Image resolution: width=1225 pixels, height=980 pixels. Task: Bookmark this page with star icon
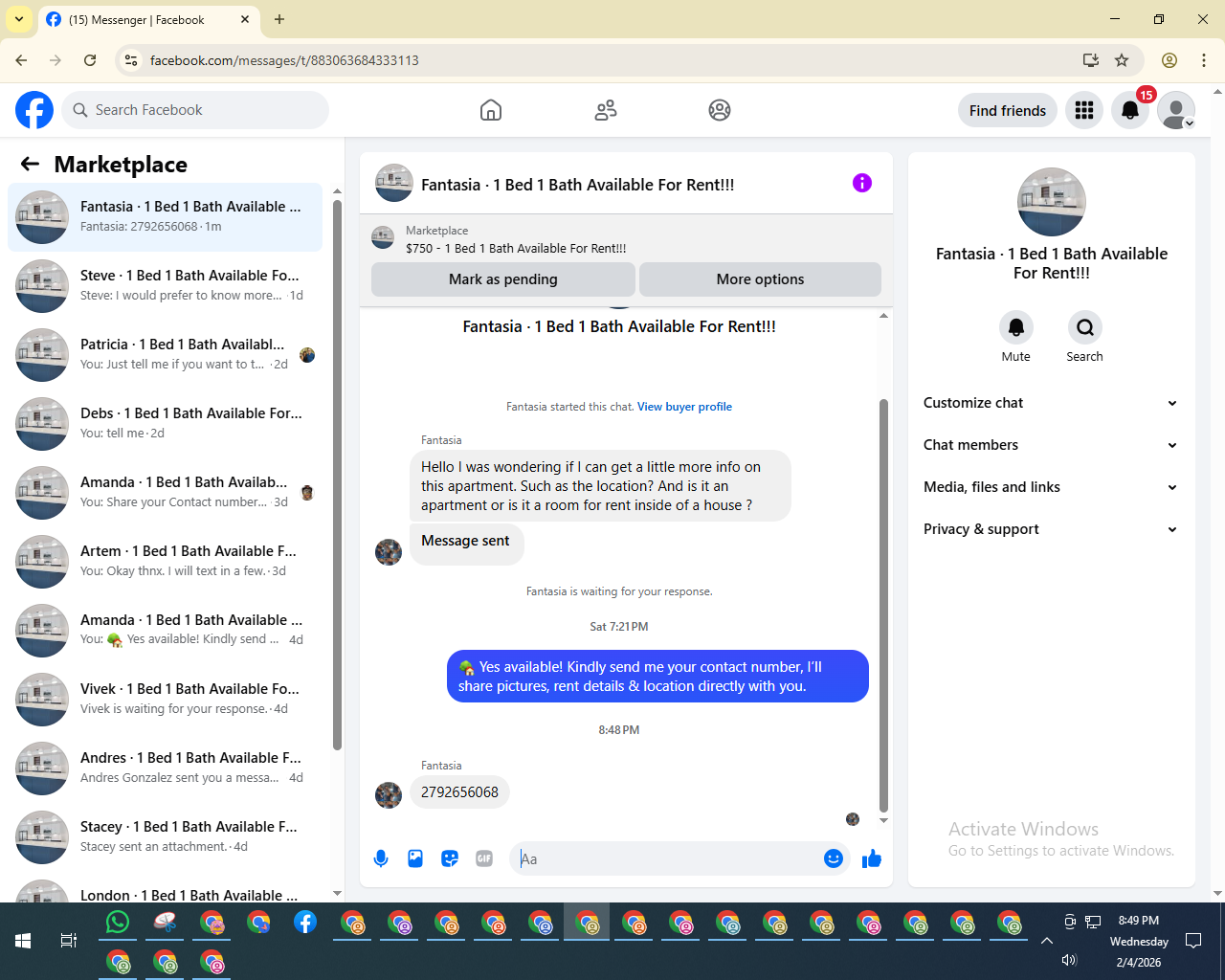pos(1122,60)
